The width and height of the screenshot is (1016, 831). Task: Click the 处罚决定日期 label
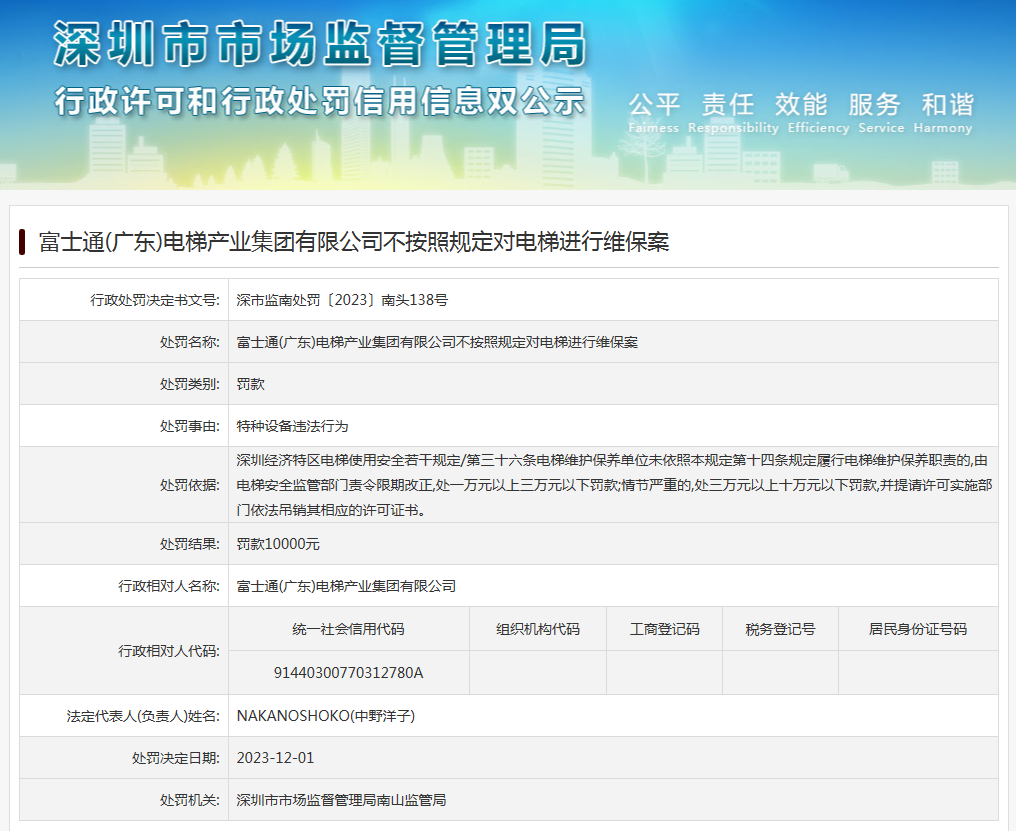pos(176,758)
